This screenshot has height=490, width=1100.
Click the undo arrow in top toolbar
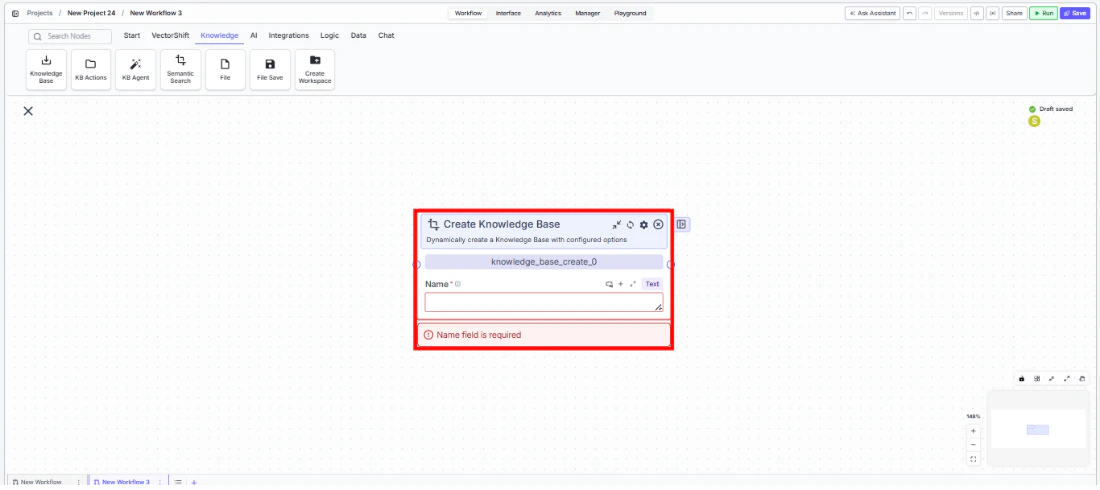coord(909,13)
